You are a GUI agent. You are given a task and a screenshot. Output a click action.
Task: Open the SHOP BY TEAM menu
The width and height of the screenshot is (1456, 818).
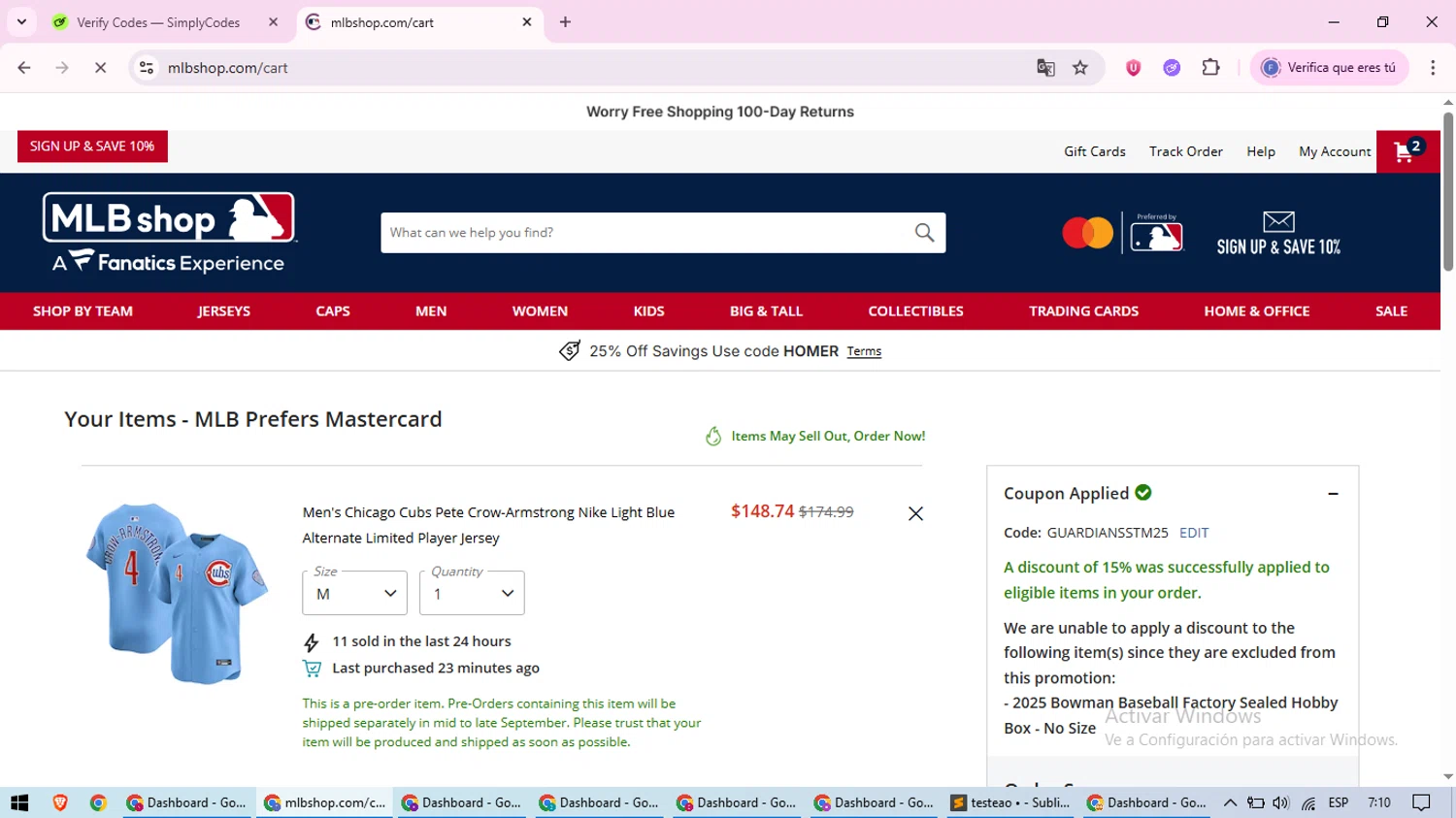pos(83,311)
